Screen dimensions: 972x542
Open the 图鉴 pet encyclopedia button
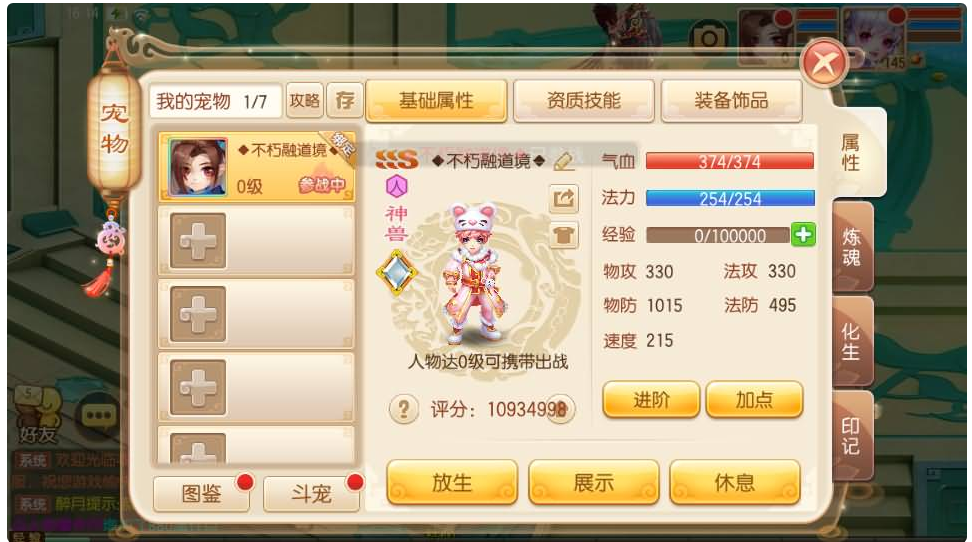click(x=201, y=494)
